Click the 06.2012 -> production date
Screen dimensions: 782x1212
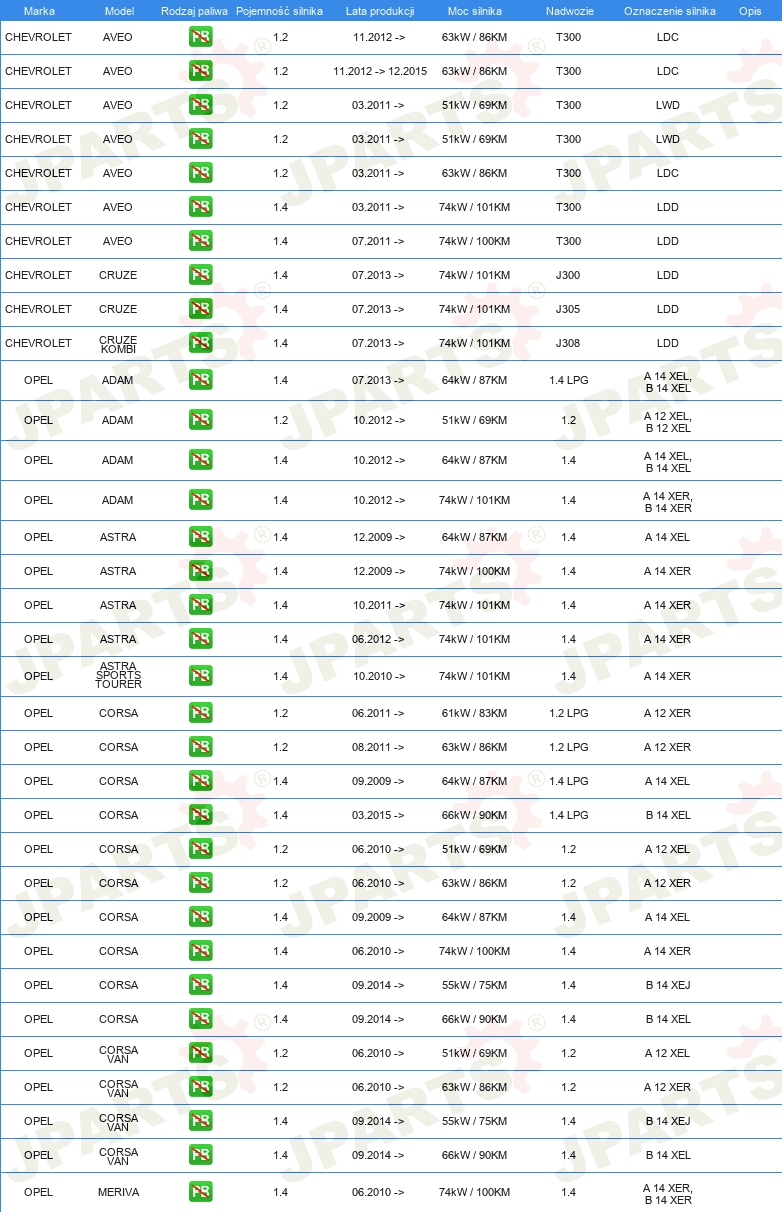pos(379,639)
